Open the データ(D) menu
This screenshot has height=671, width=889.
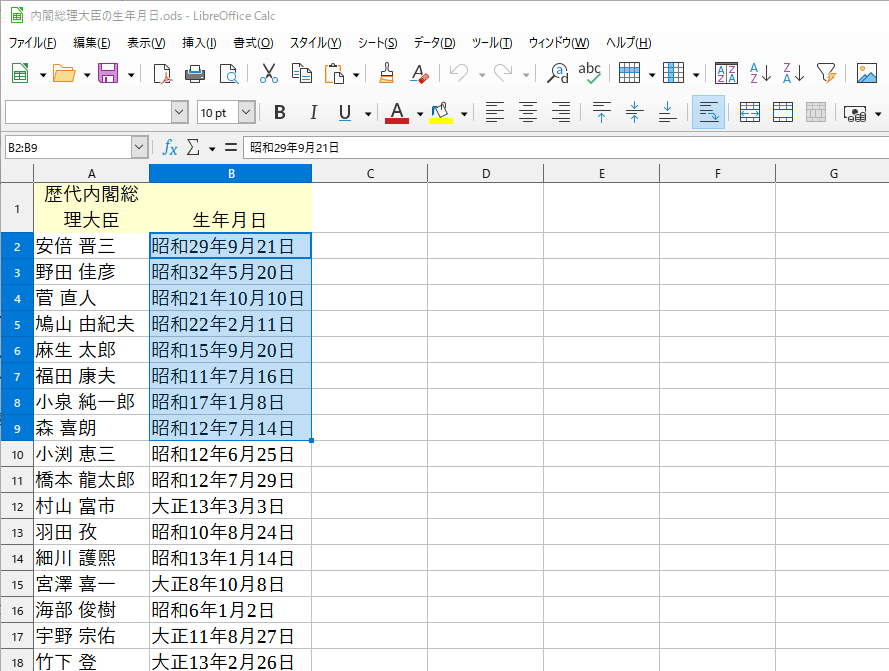pos(434,43)
